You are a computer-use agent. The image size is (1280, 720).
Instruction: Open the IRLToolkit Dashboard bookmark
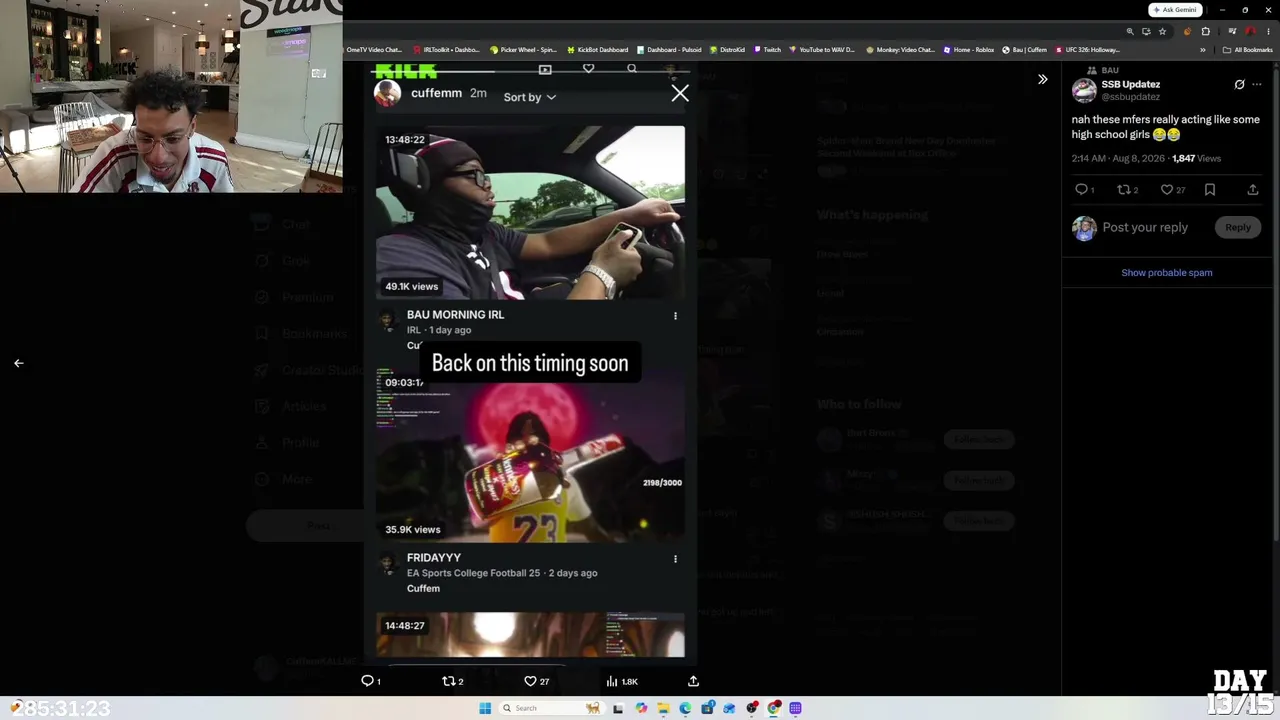[x=446, y=49]
